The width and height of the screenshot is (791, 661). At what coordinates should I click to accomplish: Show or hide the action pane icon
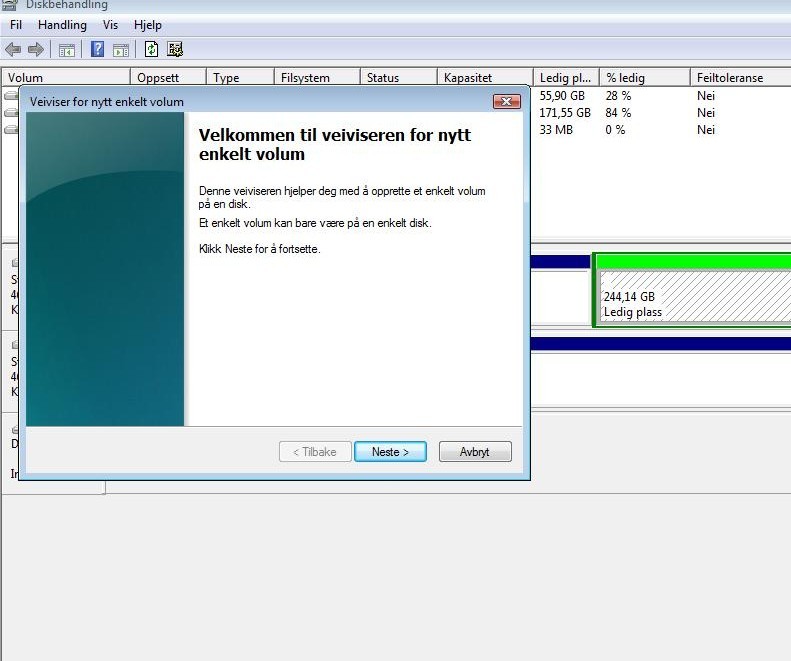[x=121, y=50]
